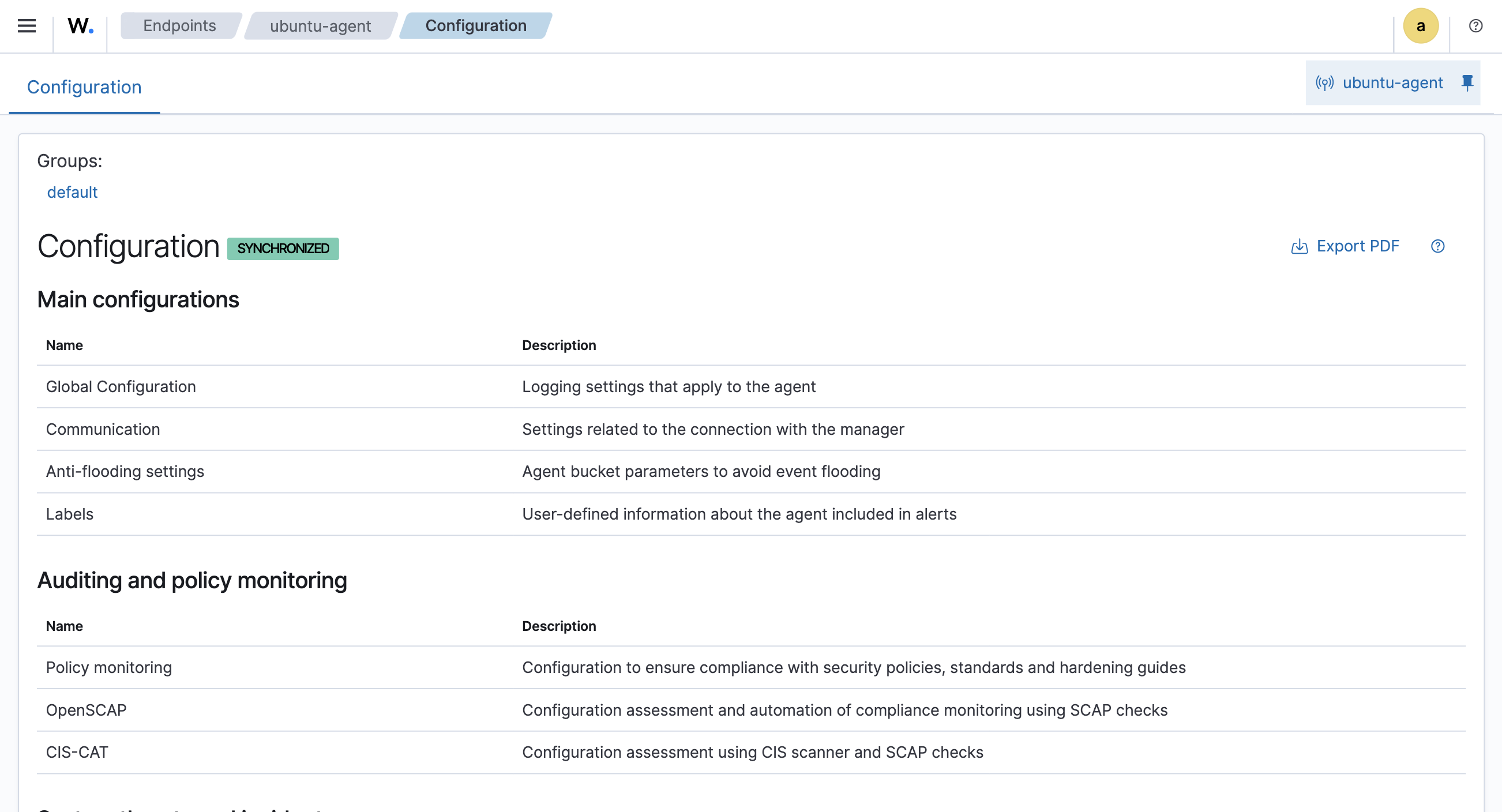Select the Configuration breadcrumb
Viewport: 1502px width, 812px height.
(x=475, y=25)
